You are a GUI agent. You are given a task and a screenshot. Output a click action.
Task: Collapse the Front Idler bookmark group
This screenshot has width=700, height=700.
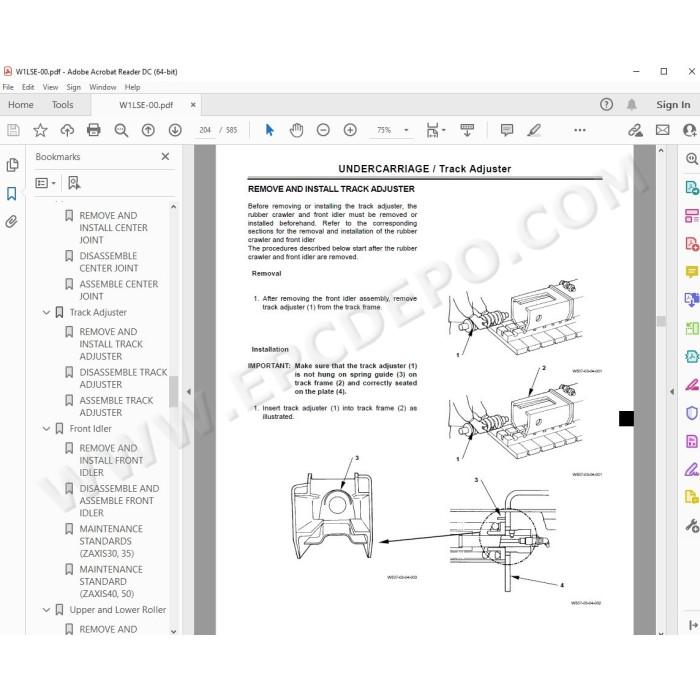[x=46, y=429]
